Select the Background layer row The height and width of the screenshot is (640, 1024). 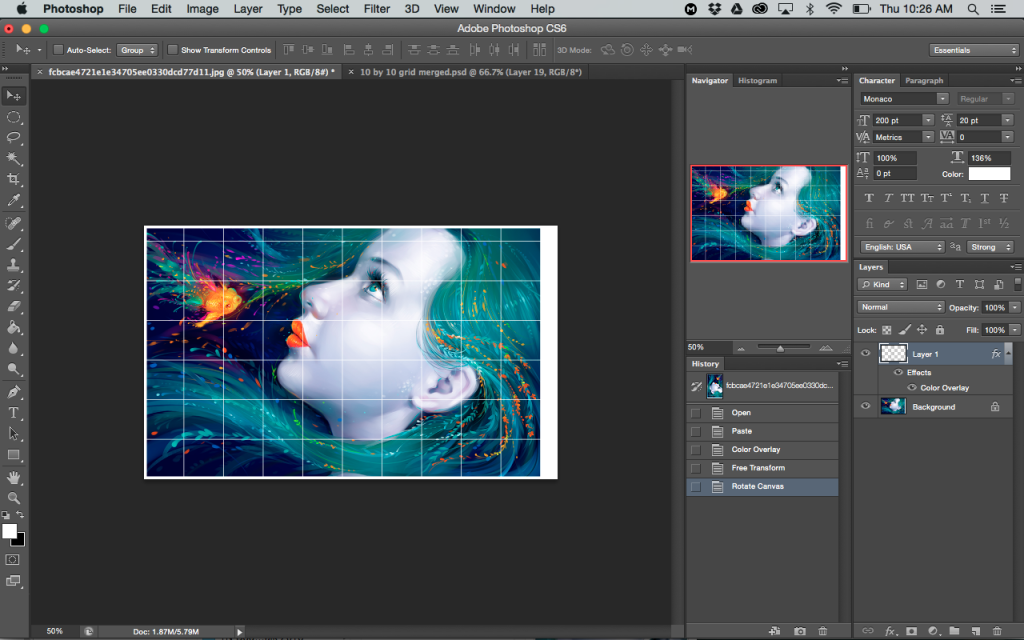(x=934, y=407)
